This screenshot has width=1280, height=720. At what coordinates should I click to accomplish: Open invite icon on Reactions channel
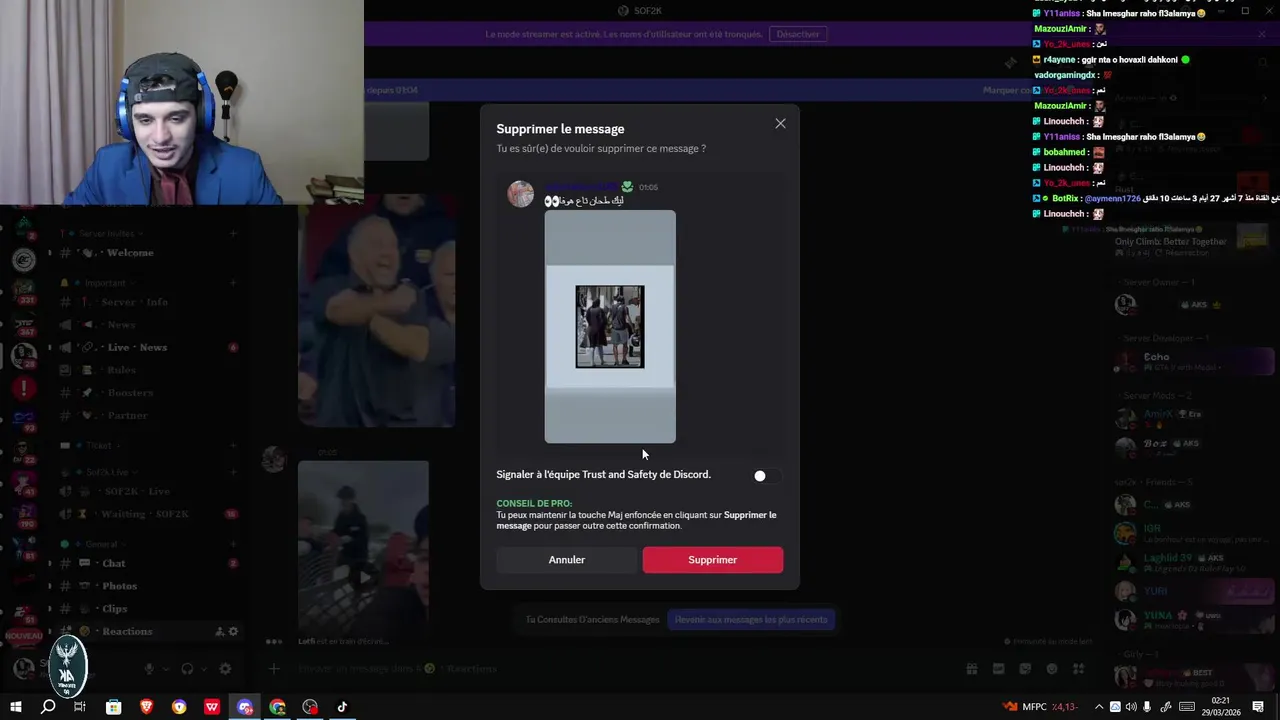[219, 632]
